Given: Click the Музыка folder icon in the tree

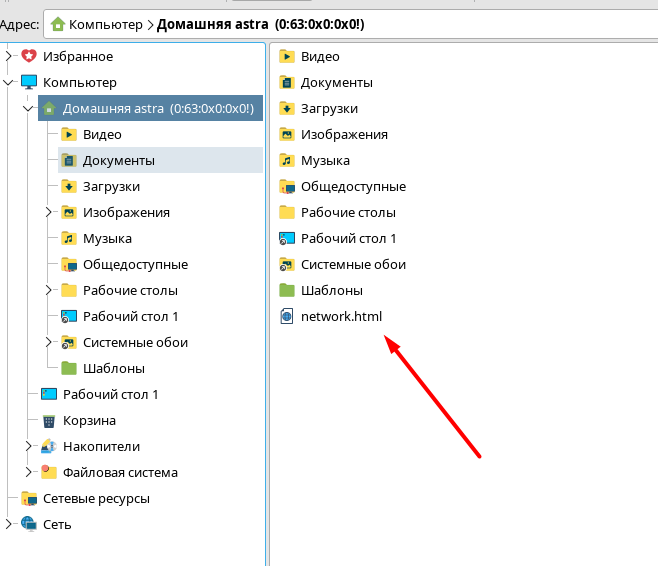Looking at the screenshot, I should [69, 238].
